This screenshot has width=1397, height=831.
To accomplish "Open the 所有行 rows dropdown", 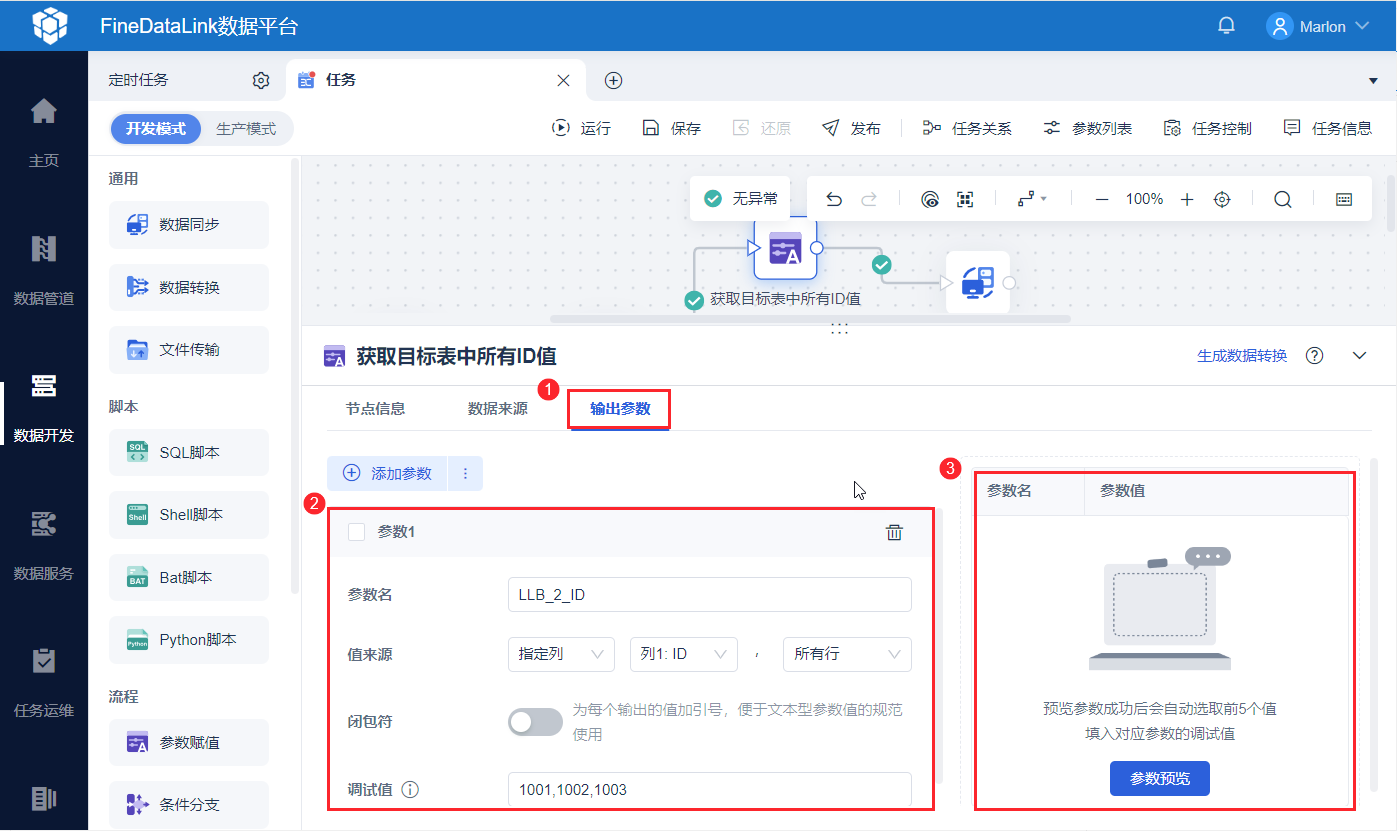I will coord(847,654).
